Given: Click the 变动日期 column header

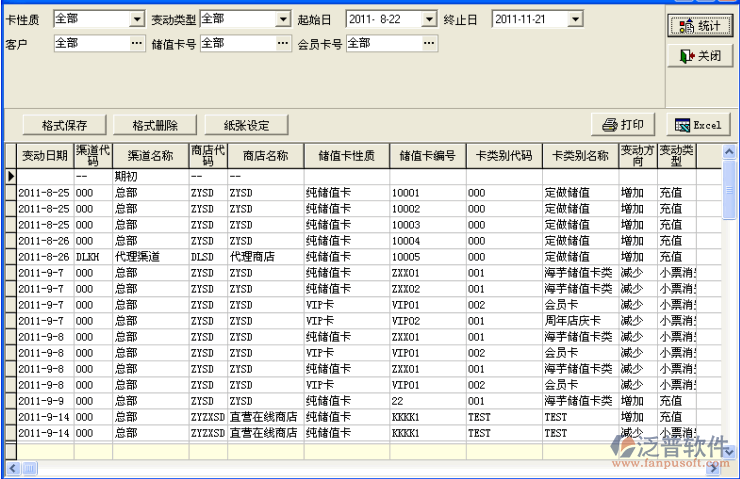Looking at the screenshot, I should 45,156.
